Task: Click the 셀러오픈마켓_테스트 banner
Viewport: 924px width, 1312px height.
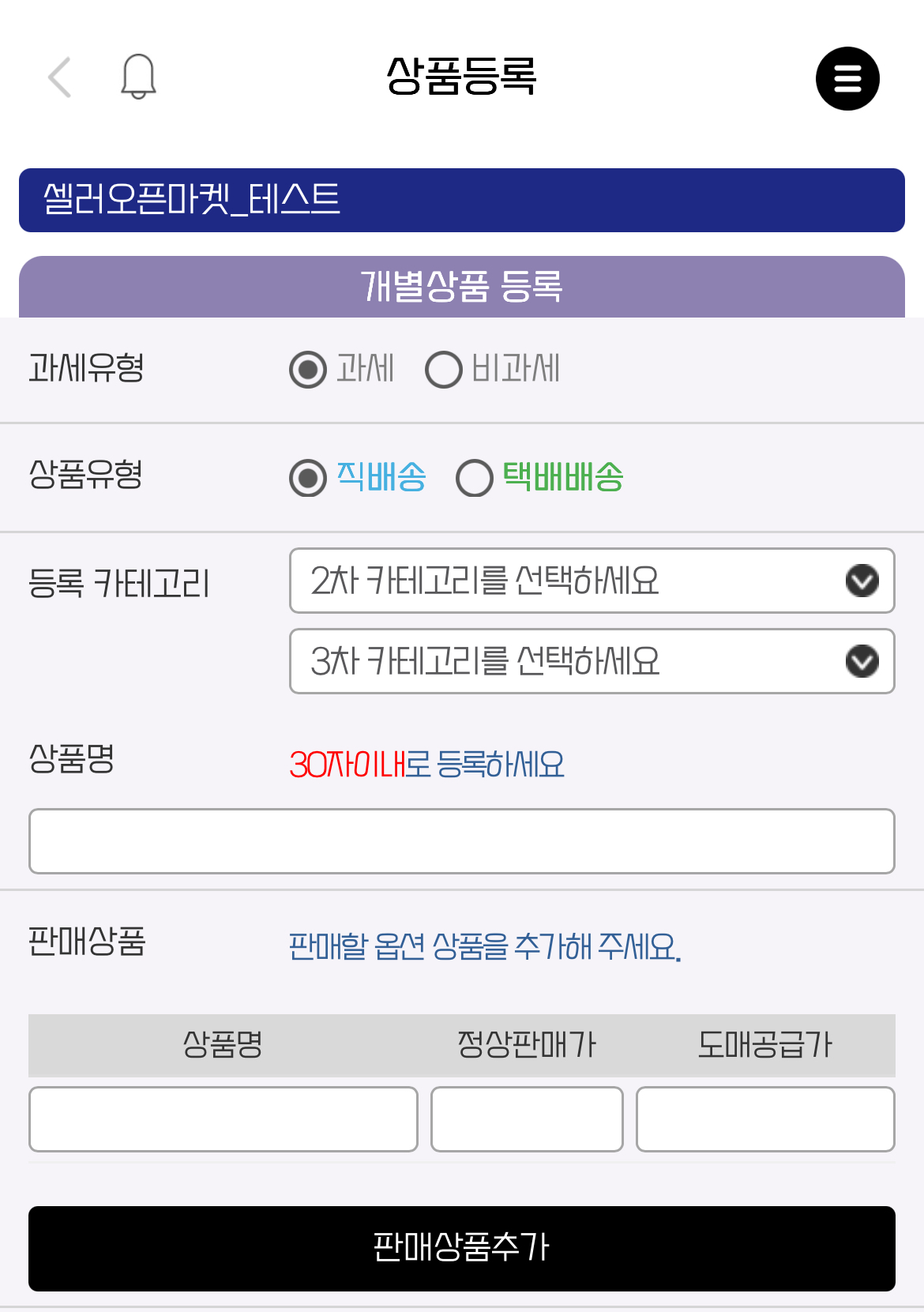Action: [462, 200]
